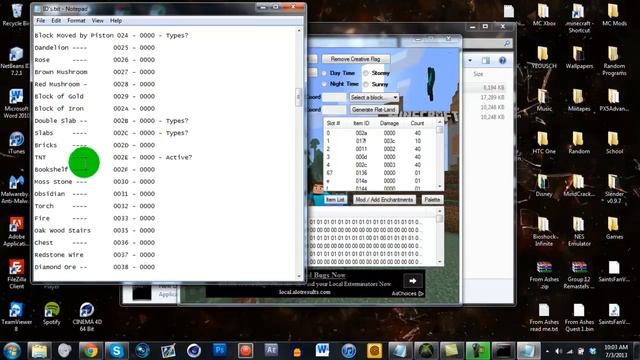
Task: Click hex data panel scrollbar thumb
Action: click(x=440, y=219)
